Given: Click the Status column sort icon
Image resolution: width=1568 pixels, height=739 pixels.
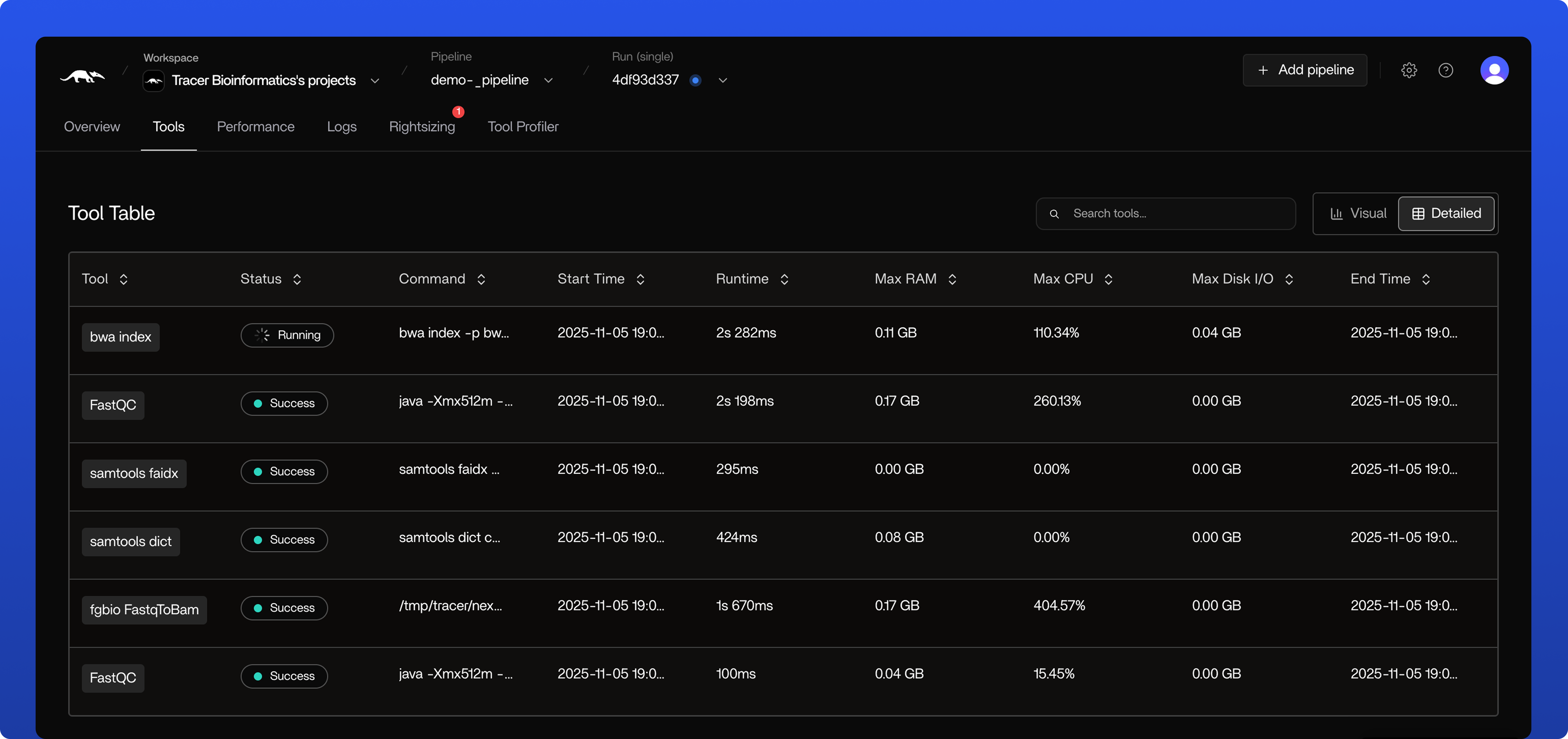Looking at the screenshot, I should [297, 279].
